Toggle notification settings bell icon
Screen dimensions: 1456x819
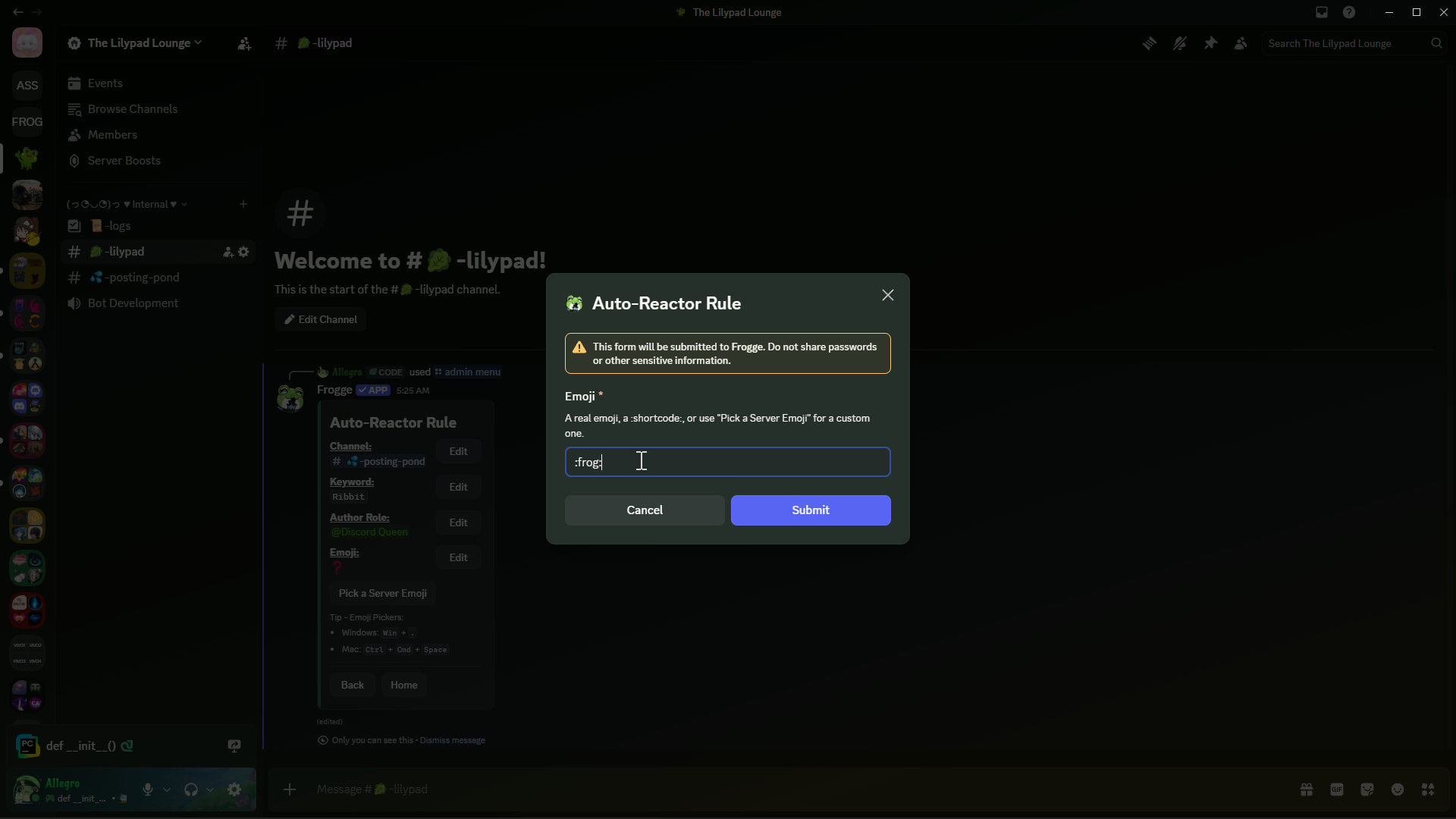(x=1180, y=44)
